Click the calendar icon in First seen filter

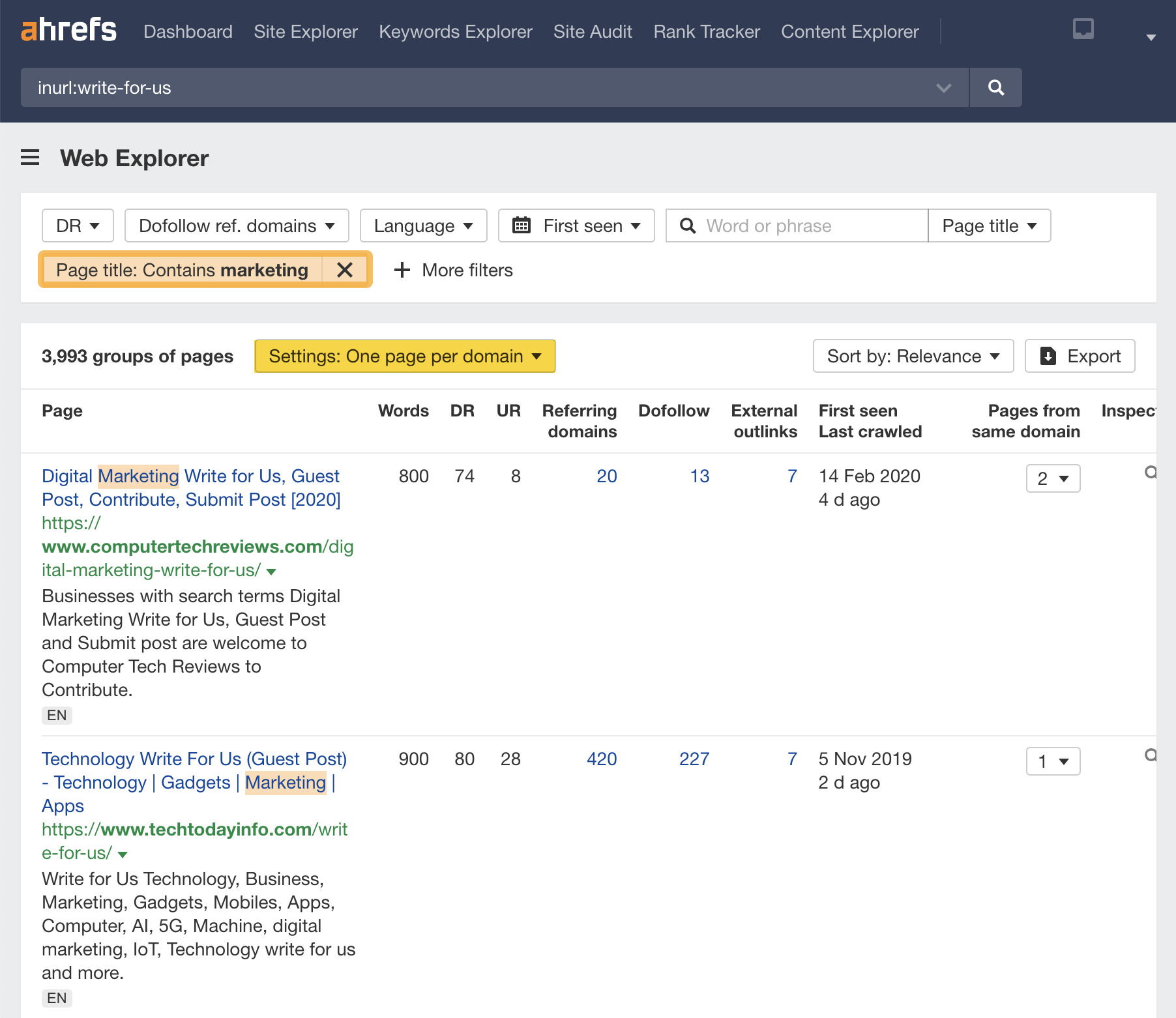[522, 225]
